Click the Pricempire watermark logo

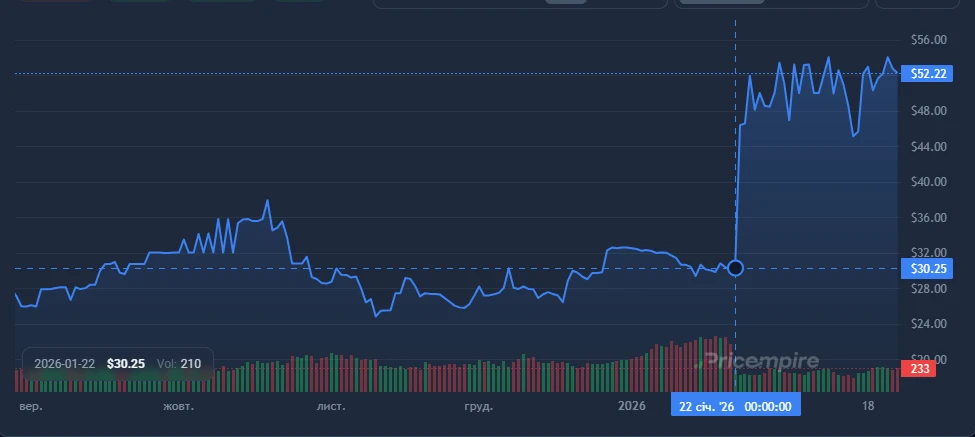pos(759,361)
